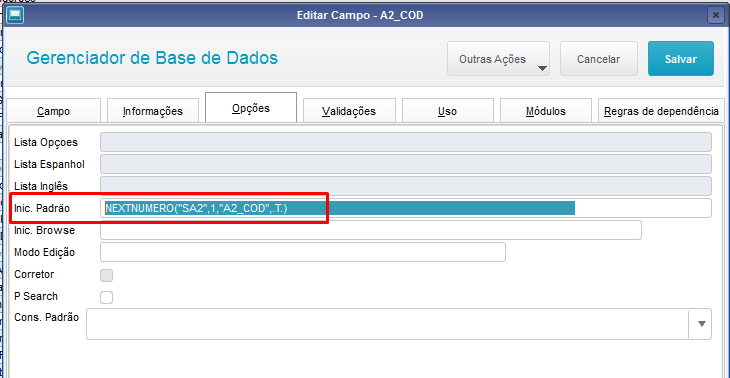Select the Opções tab
730x378 pixels.
(x=251, y=108)
